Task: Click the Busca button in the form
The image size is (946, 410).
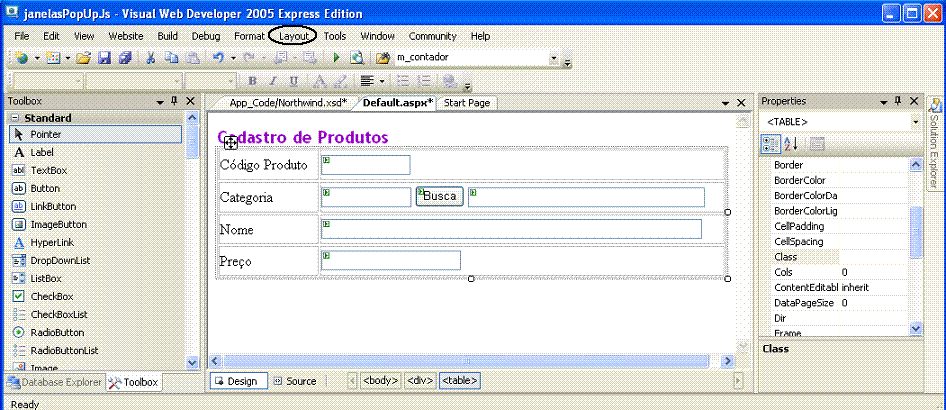Action: (x=440, y=197)
